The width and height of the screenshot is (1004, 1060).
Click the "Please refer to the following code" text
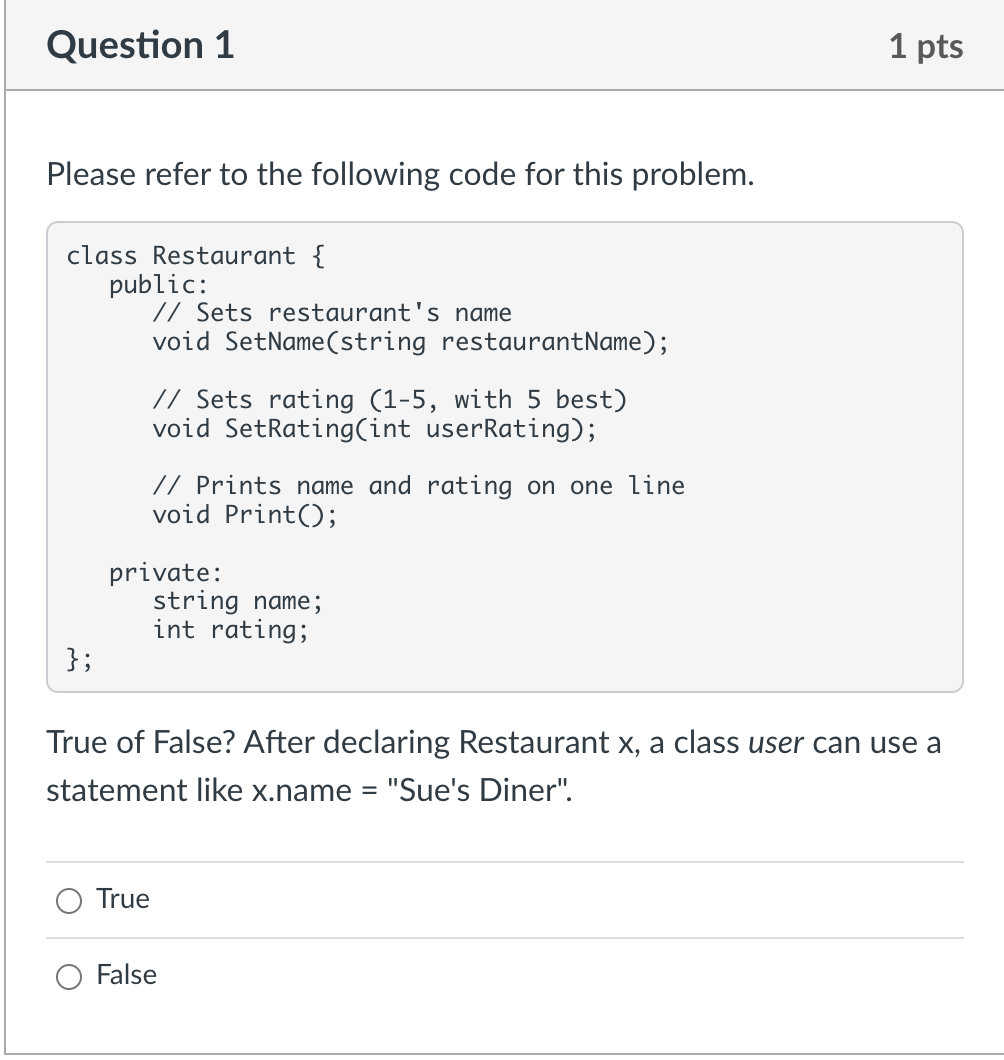coord(401,175)
